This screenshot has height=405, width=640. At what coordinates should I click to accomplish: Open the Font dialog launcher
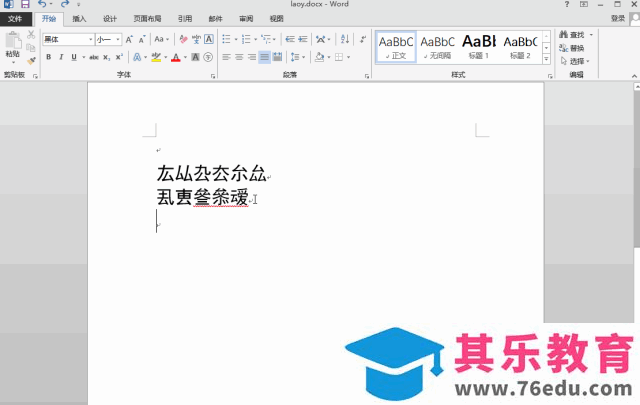(x=213, y=76)
